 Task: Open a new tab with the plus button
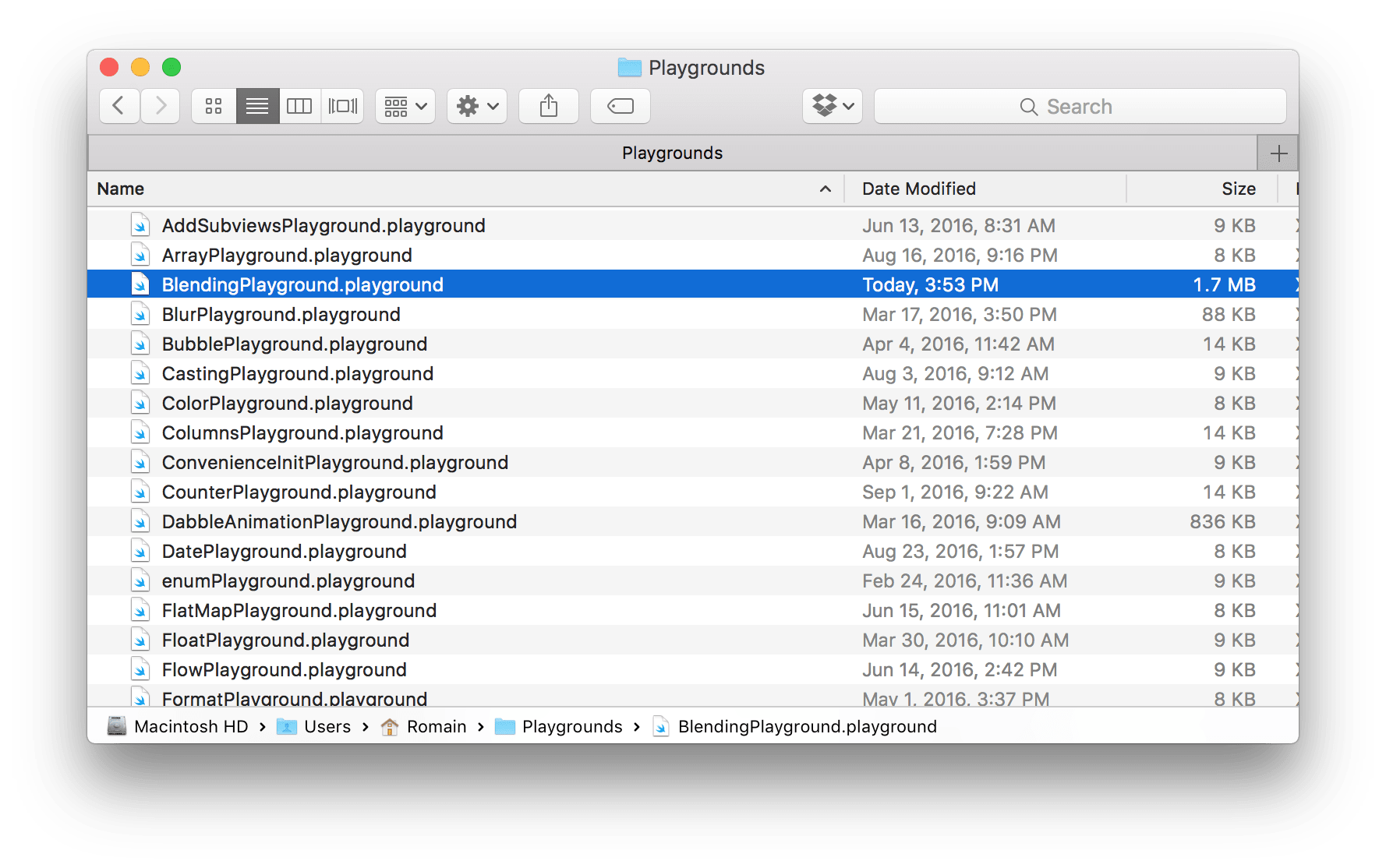(1278, 152)
